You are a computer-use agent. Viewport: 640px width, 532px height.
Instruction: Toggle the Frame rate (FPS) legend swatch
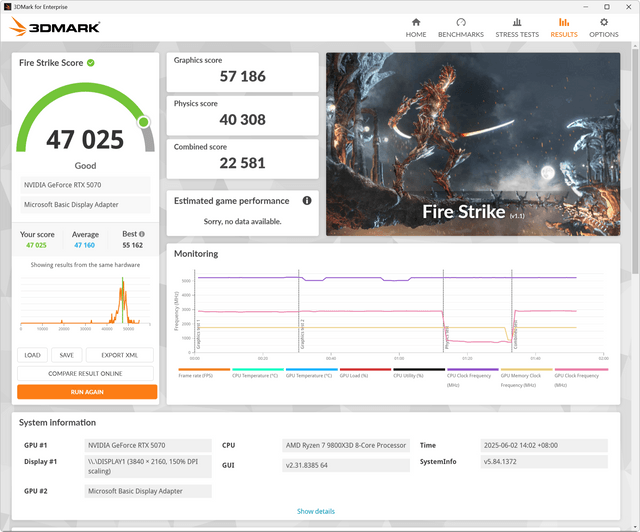click(204, 370)
